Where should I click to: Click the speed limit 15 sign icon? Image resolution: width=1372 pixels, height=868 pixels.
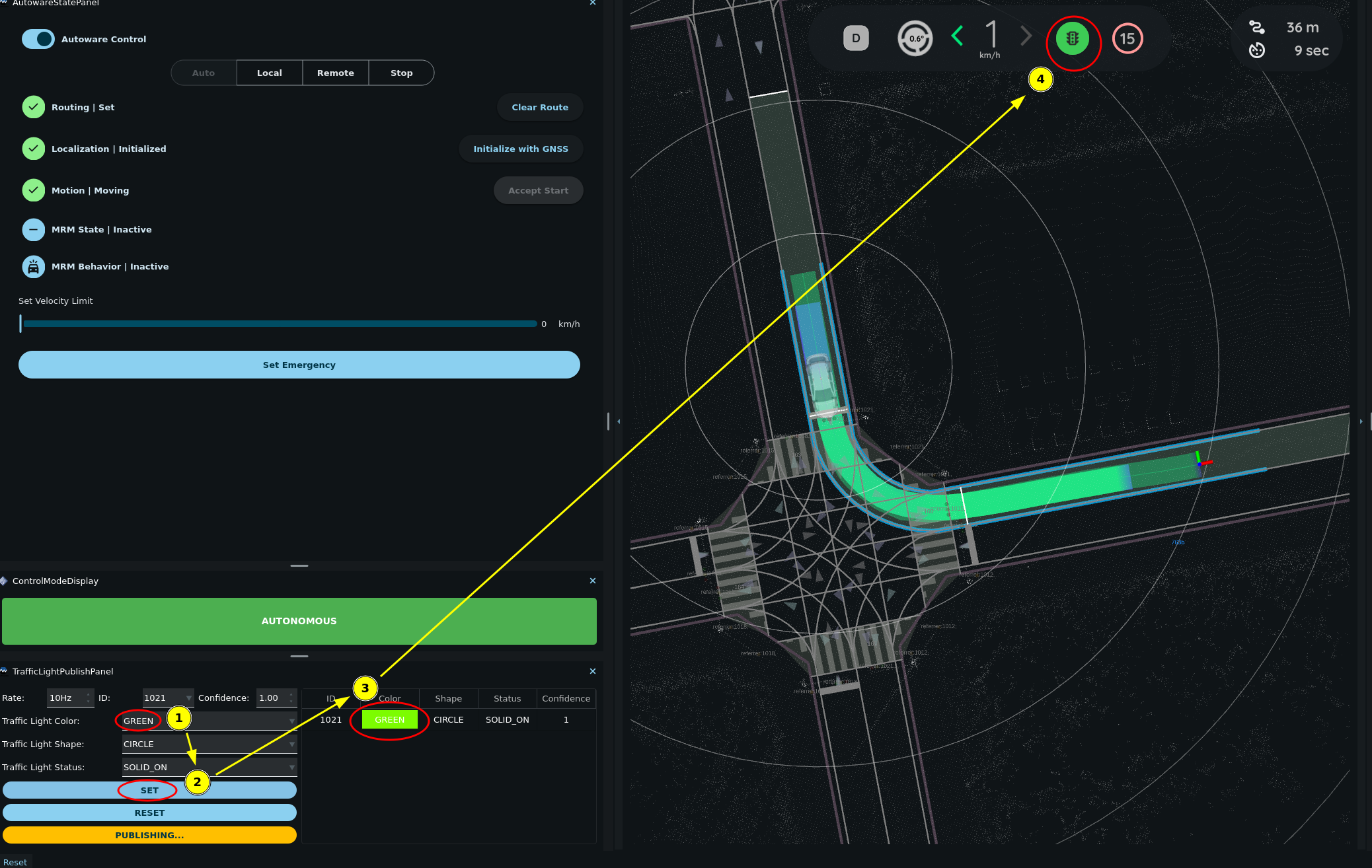1127,39
